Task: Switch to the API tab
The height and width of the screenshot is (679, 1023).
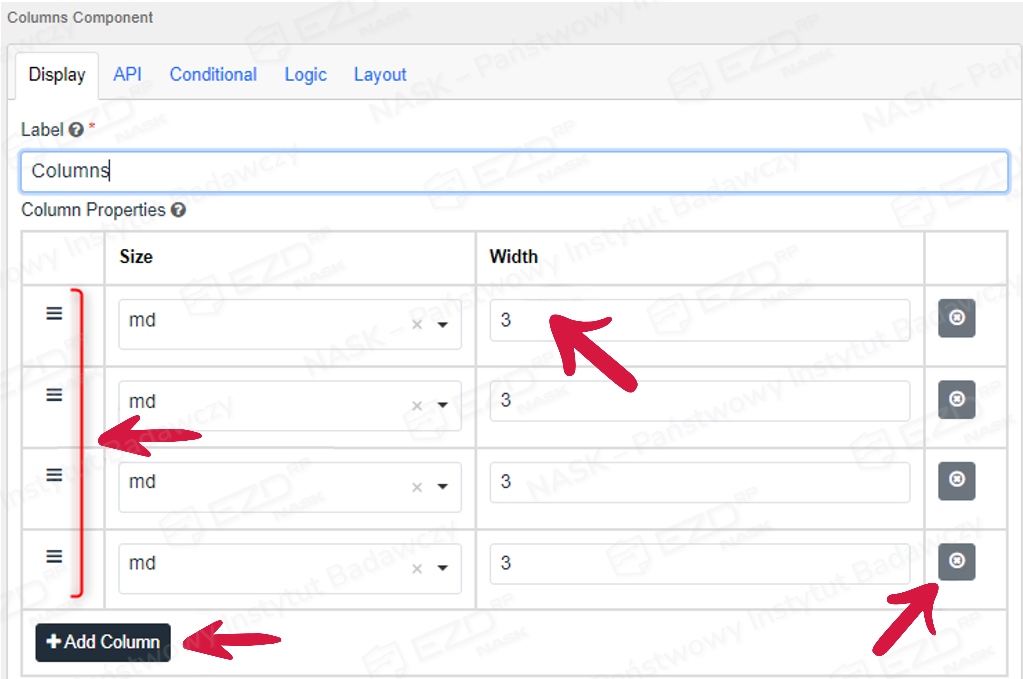Action: (127, 74)
